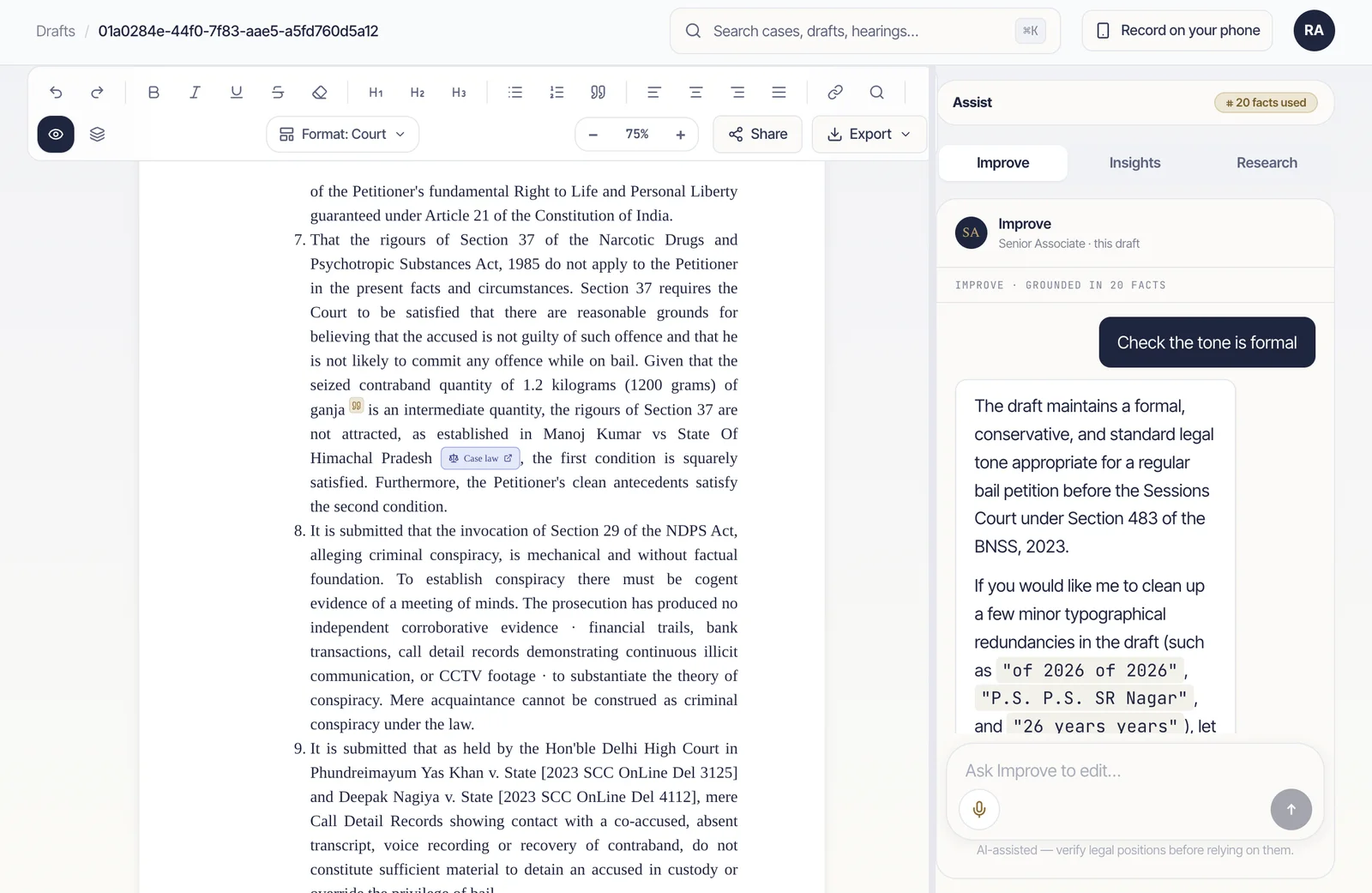Expand the Export dropdown menu
This screenshot has height=893, width=1372.
(869, 135)
